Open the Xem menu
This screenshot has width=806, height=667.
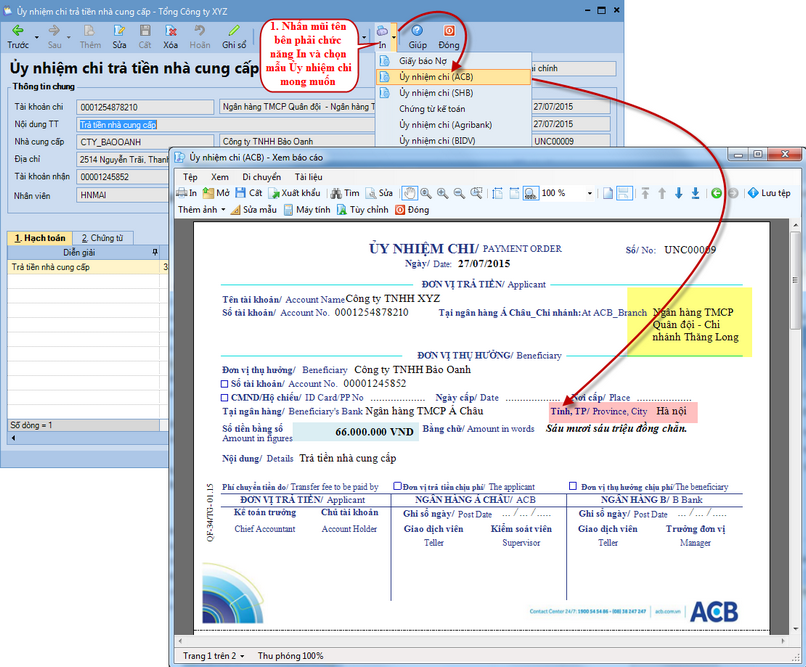[220, 177]
